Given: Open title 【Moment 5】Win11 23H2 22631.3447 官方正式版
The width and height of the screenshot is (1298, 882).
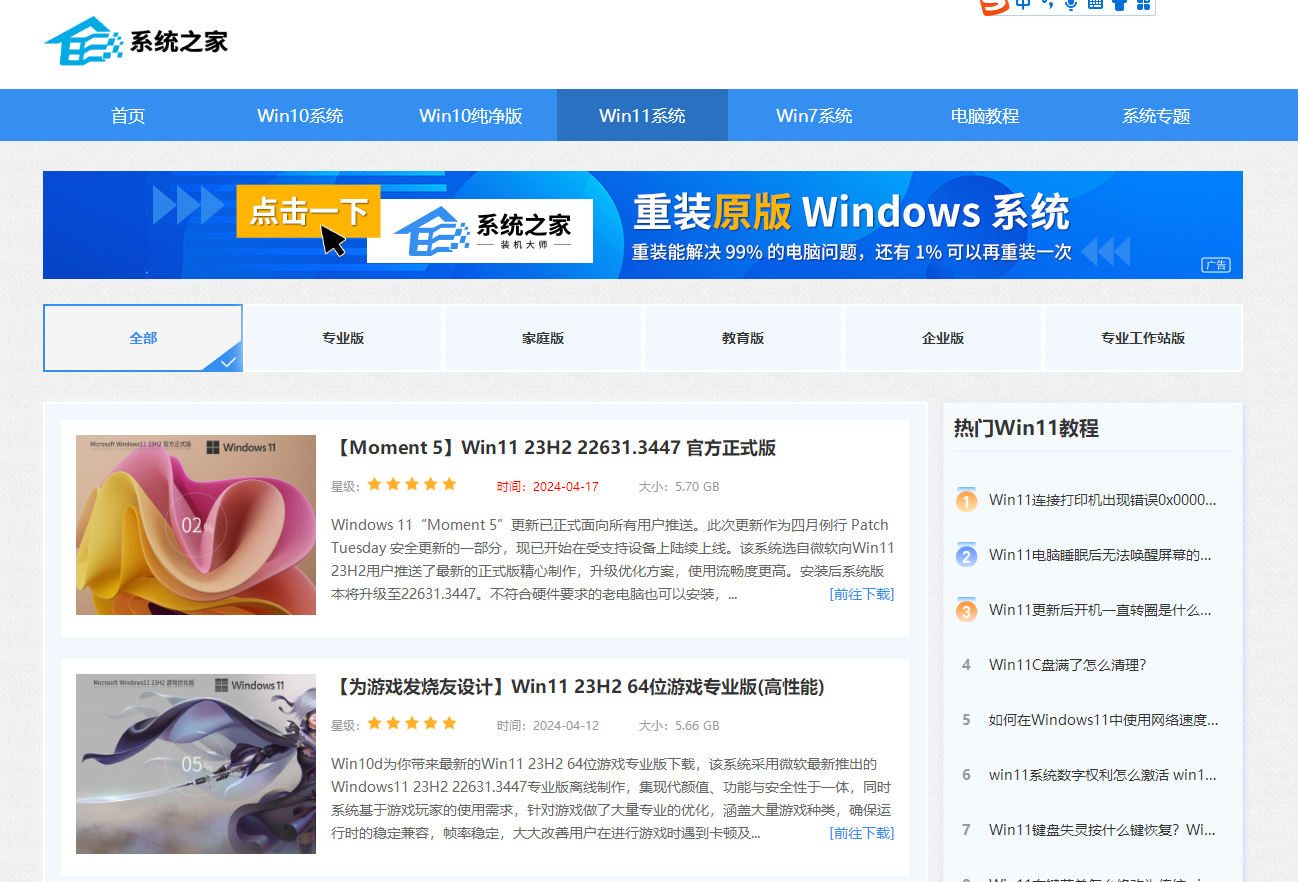Looking at the screenshot, I should tap(553, 448).
